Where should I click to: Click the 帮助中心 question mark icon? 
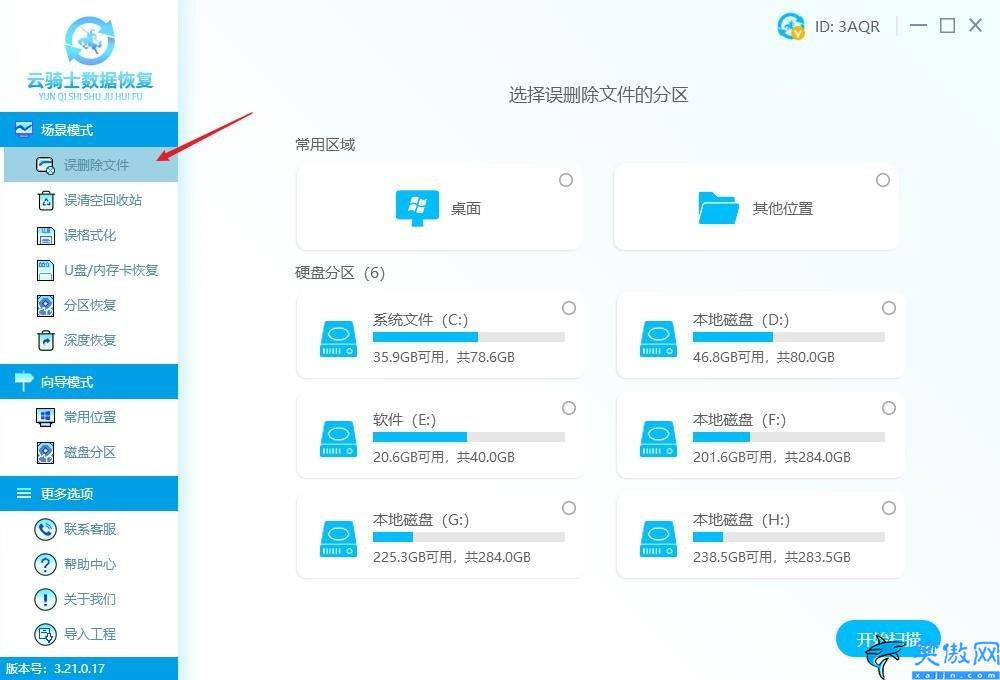pos(45,565)
